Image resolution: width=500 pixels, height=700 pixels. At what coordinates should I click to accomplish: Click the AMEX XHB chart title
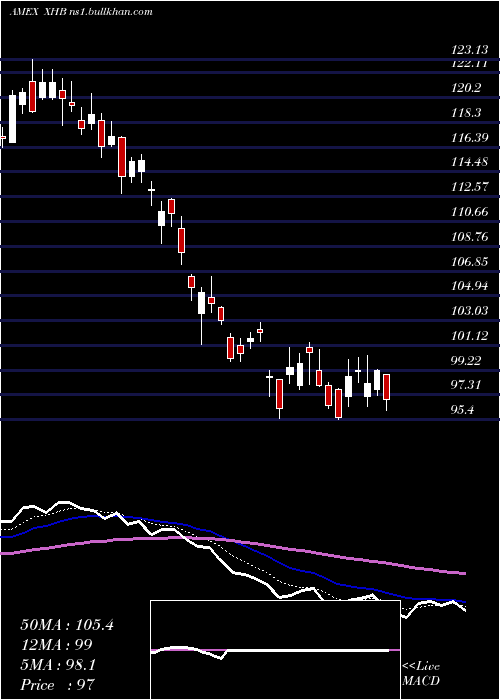pyautogui.click(x=81, y=12)
